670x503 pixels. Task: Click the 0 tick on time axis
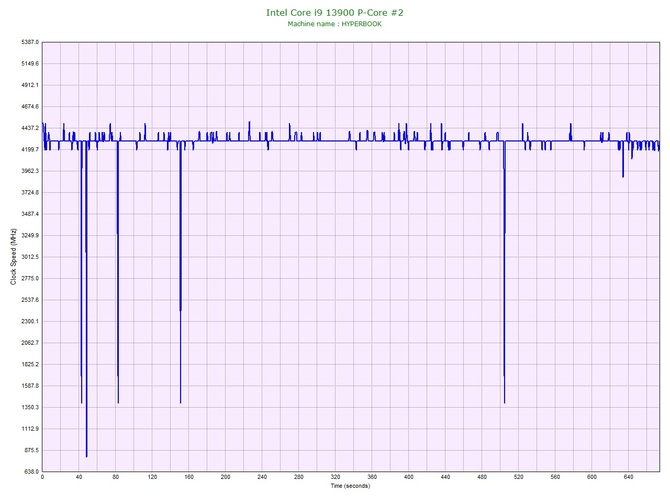42,477
